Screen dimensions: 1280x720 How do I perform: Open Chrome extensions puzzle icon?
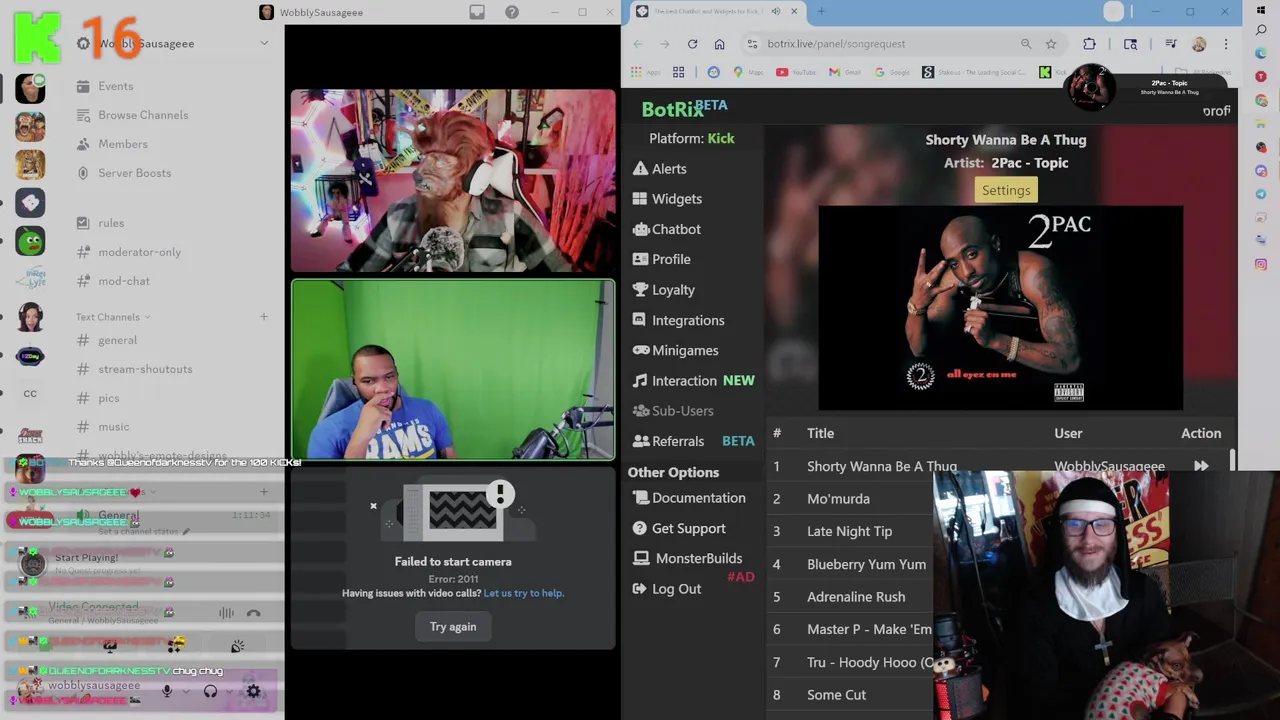pos(1089,44)
